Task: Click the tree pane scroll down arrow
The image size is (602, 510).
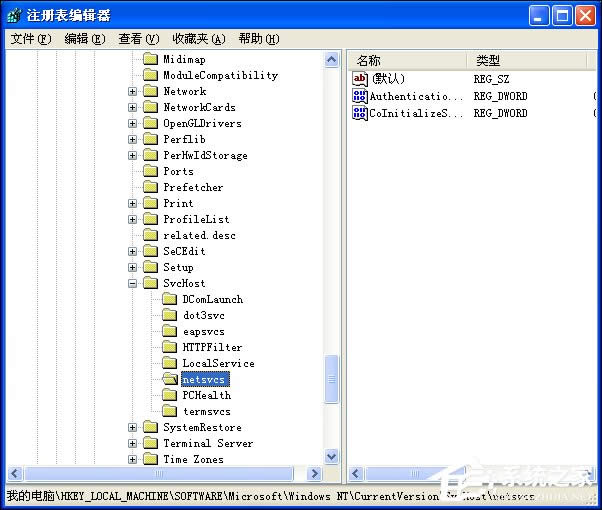Action: coord(331,457)
